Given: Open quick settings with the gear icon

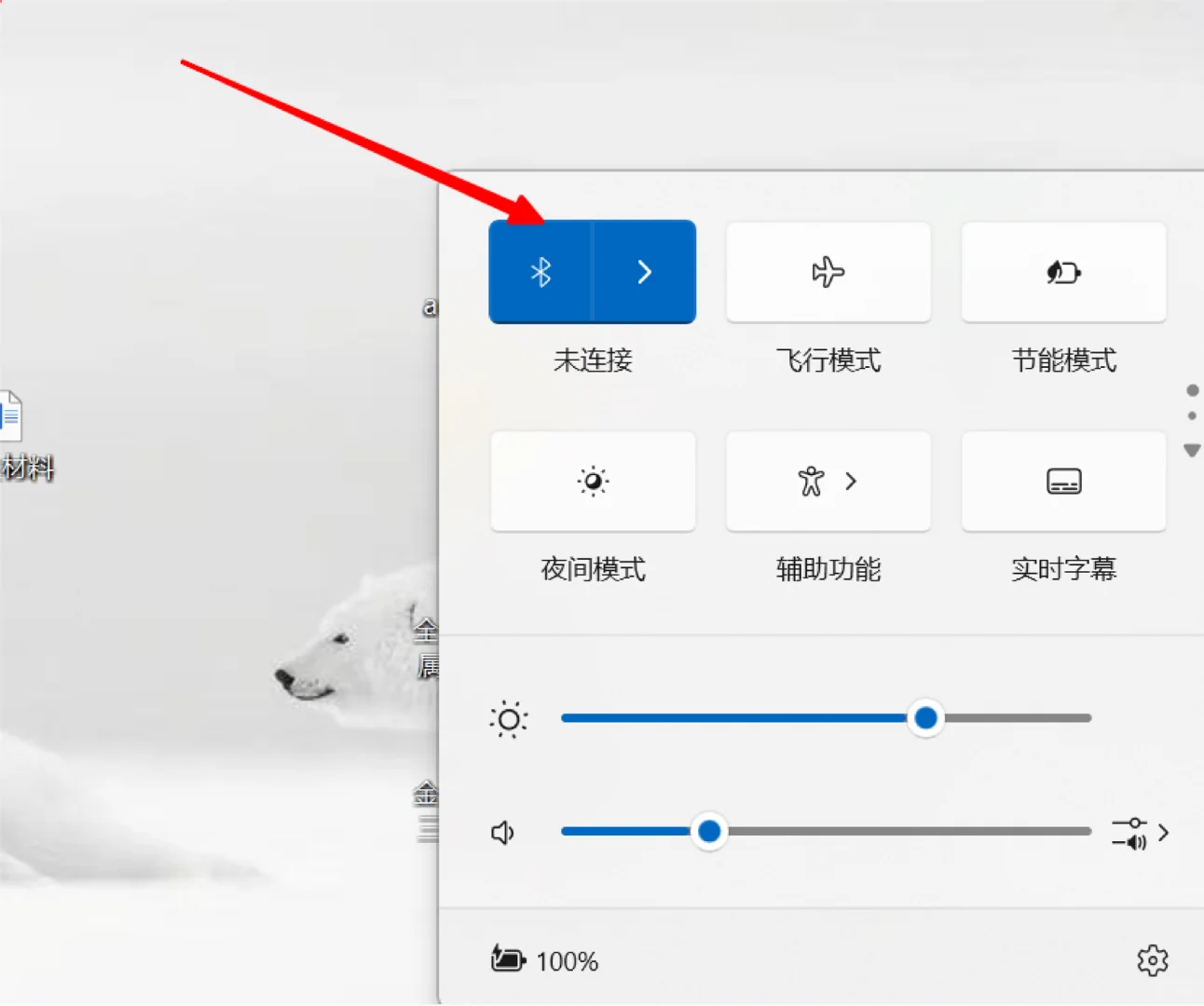Looking at the screenshot, I should click(1153, 960).
